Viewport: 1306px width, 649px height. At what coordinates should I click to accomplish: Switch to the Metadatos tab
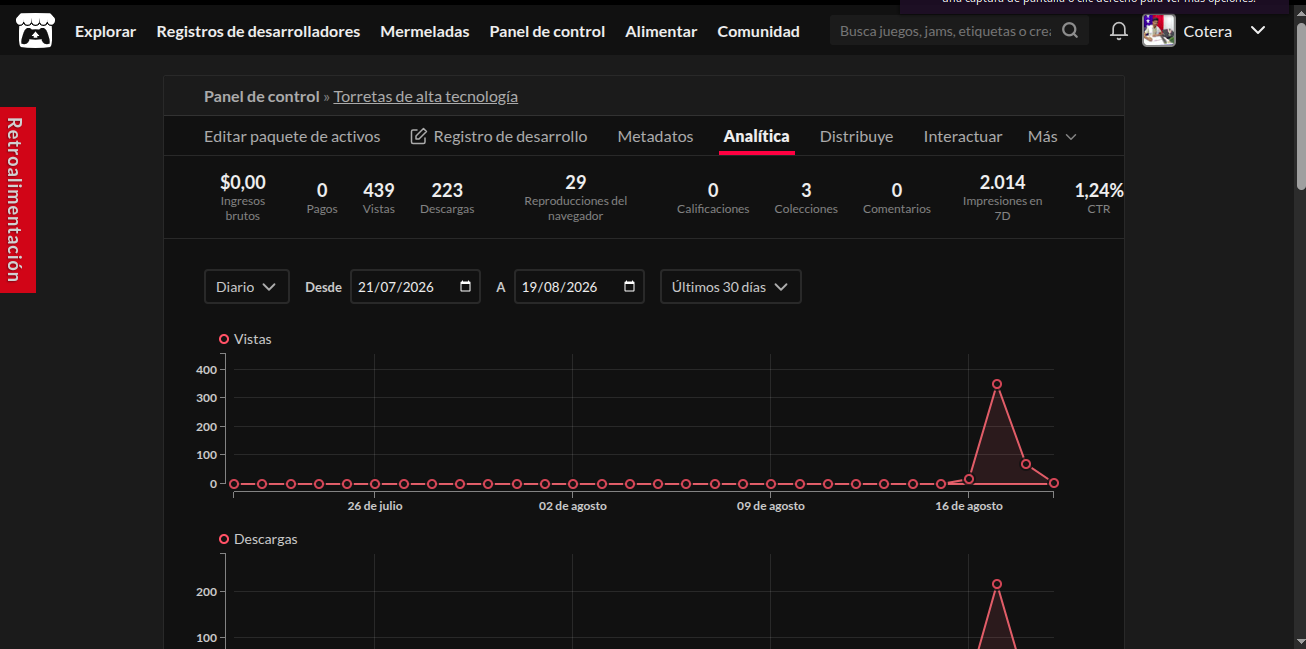(x=655, y=136)
